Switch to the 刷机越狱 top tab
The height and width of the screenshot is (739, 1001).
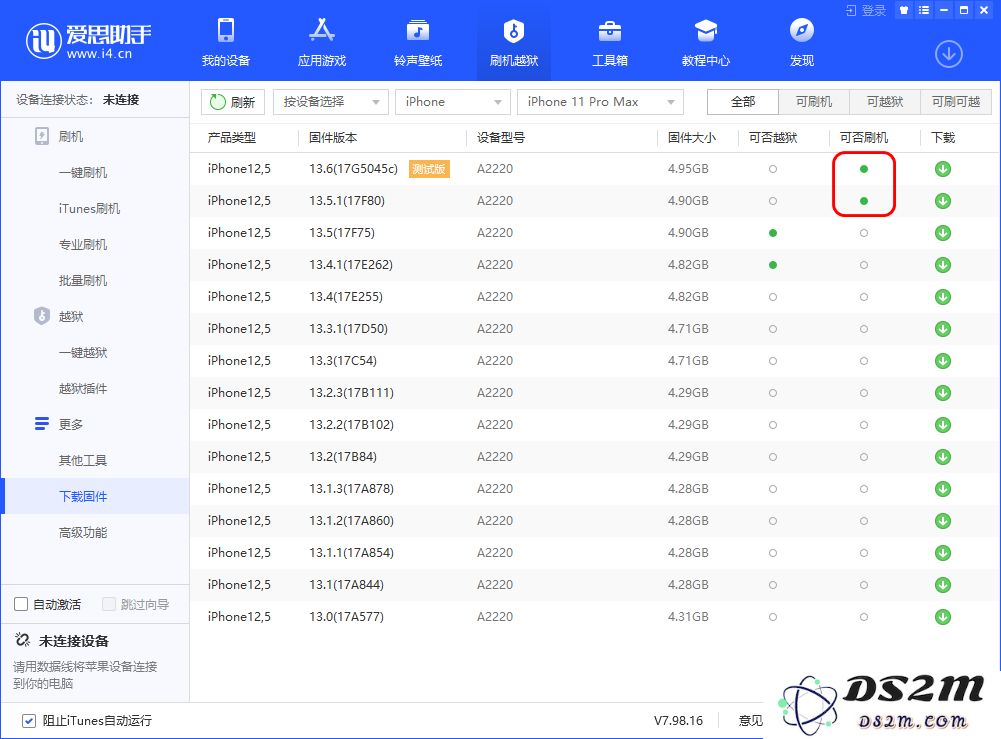(x=514, y=40)
